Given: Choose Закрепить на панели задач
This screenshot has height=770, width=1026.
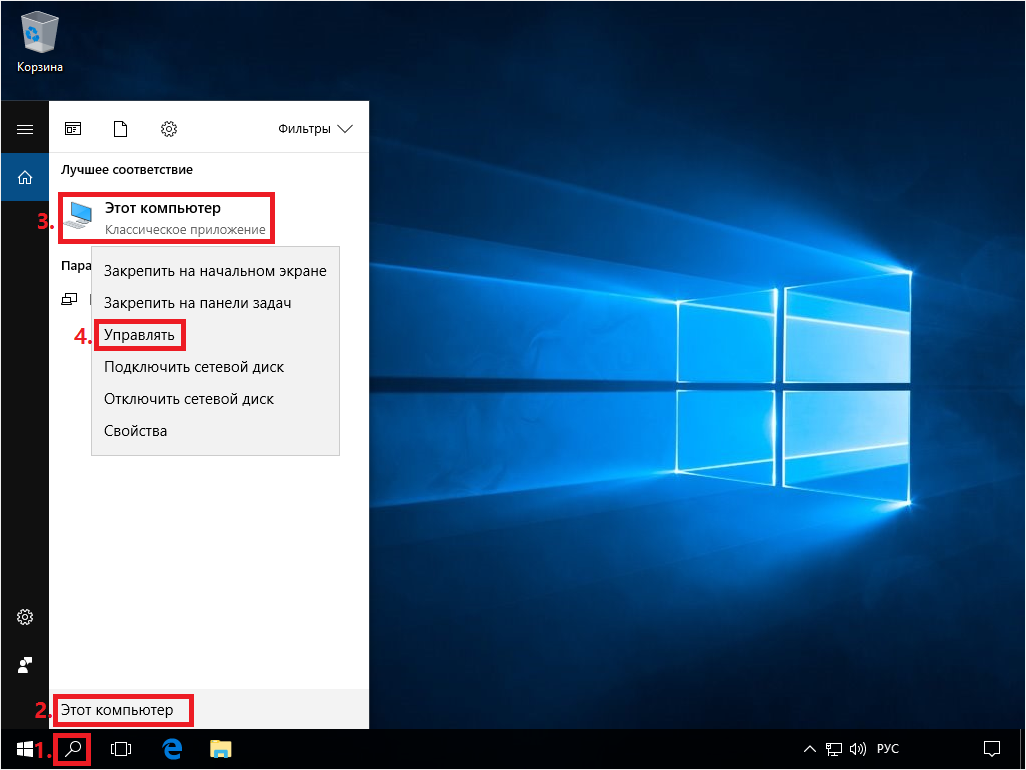Looking at the screenshot, I should [x=198, y=303].
